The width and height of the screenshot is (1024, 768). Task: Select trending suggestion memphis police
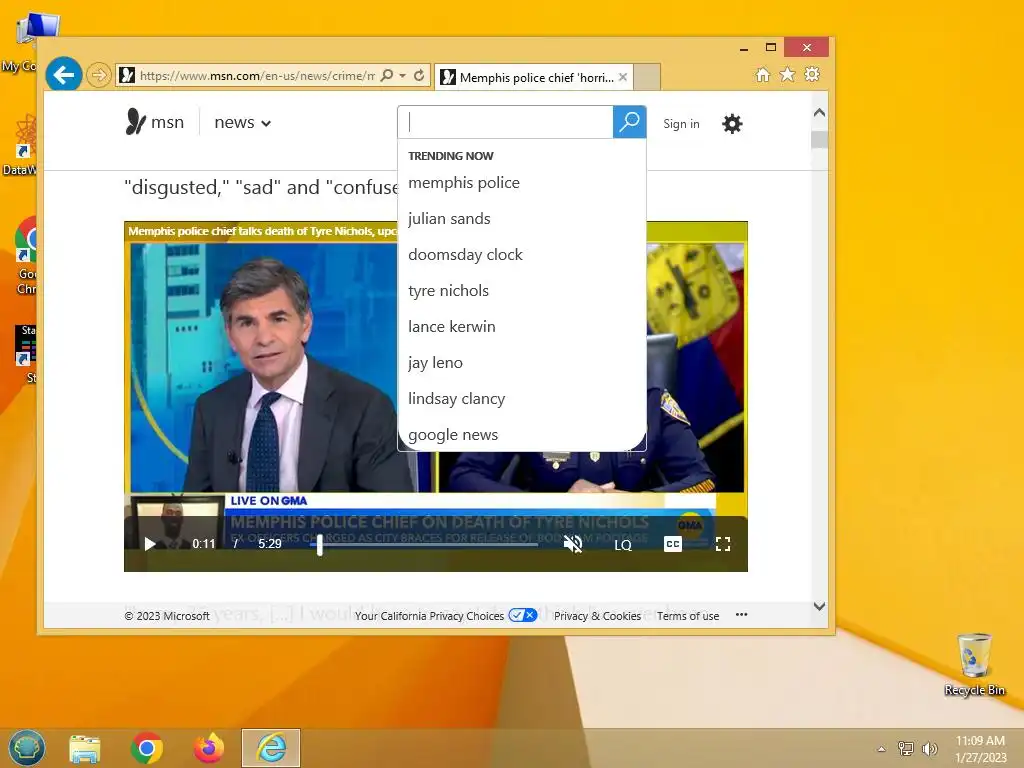(464, 183)
